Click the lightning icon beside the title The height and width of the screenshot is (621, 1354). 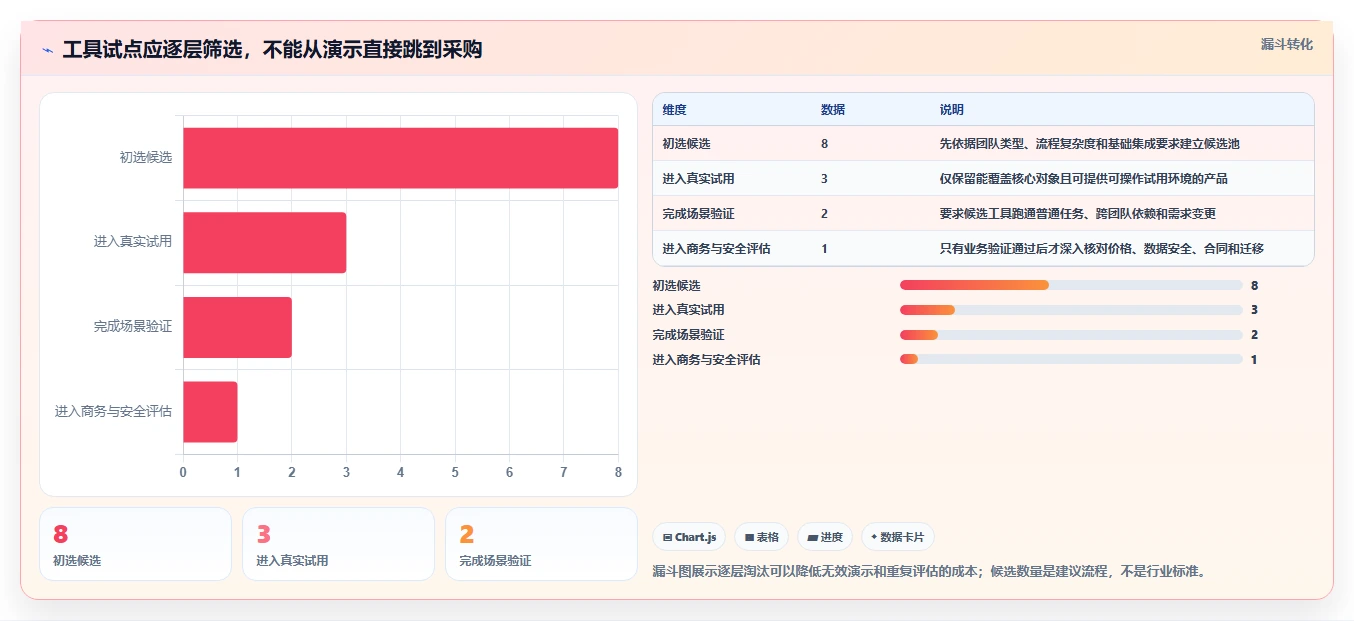pyautogui.click(x=48, y=50)
